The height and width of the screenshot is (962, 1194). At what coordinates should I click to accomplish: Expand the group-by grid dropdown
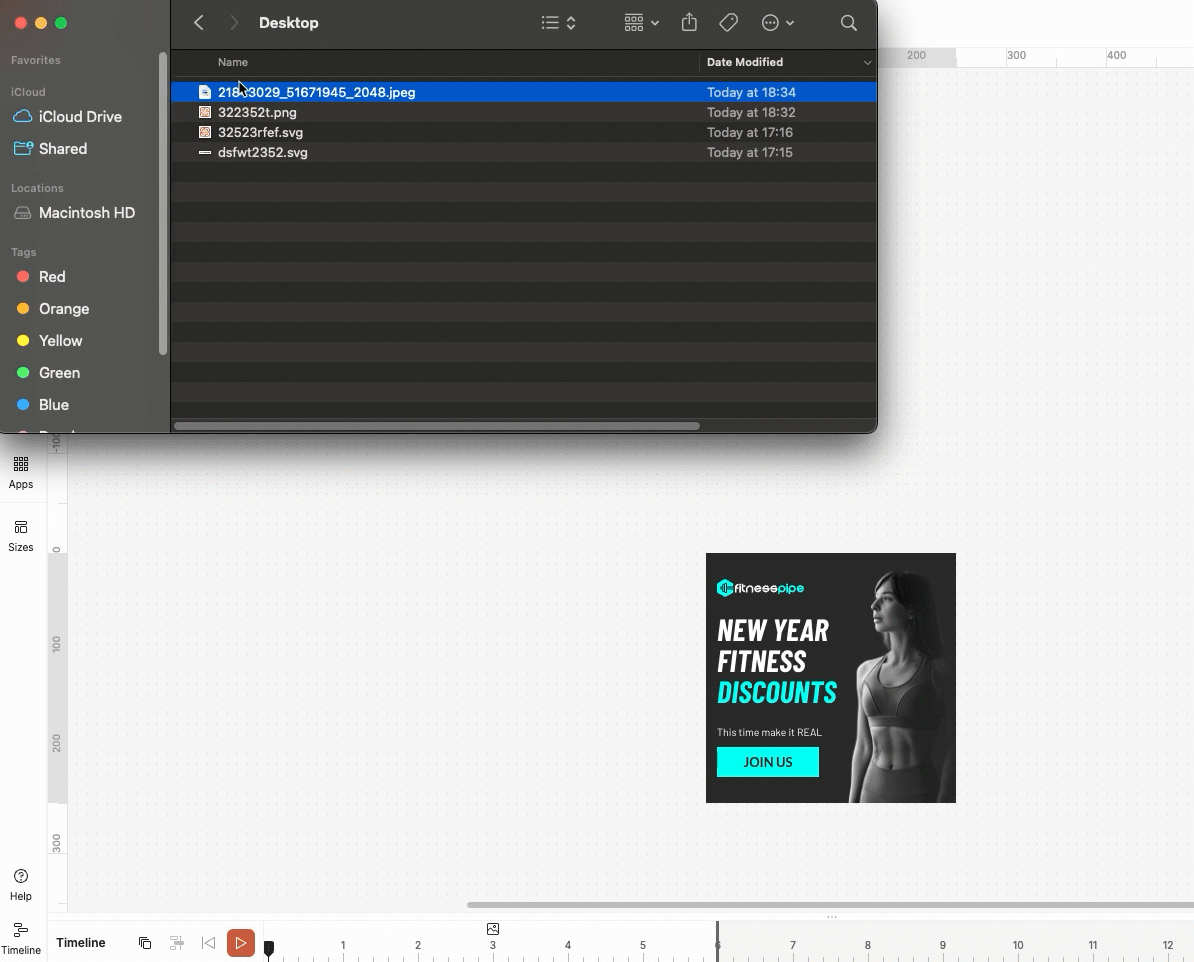pos(641,23)
